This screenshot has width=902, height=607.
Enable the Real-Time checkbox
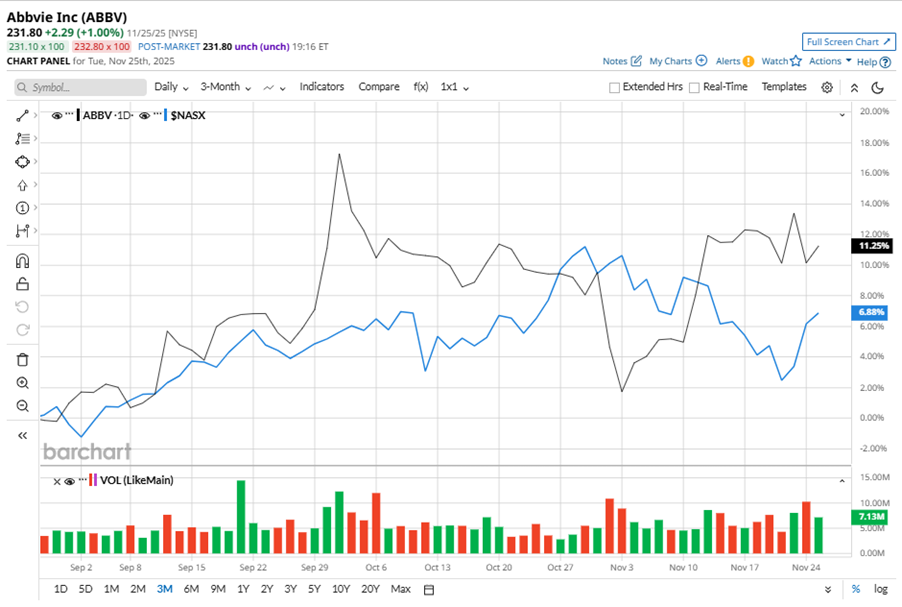click(694, 87)
